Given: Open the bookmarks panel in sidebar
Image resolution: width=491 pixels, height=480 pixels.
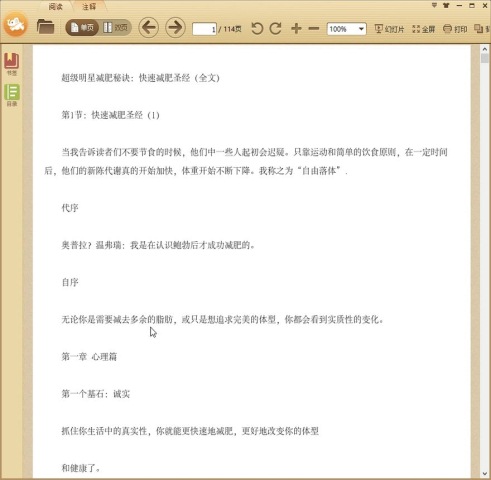Looking at the screenshot, I should point(12,64).
